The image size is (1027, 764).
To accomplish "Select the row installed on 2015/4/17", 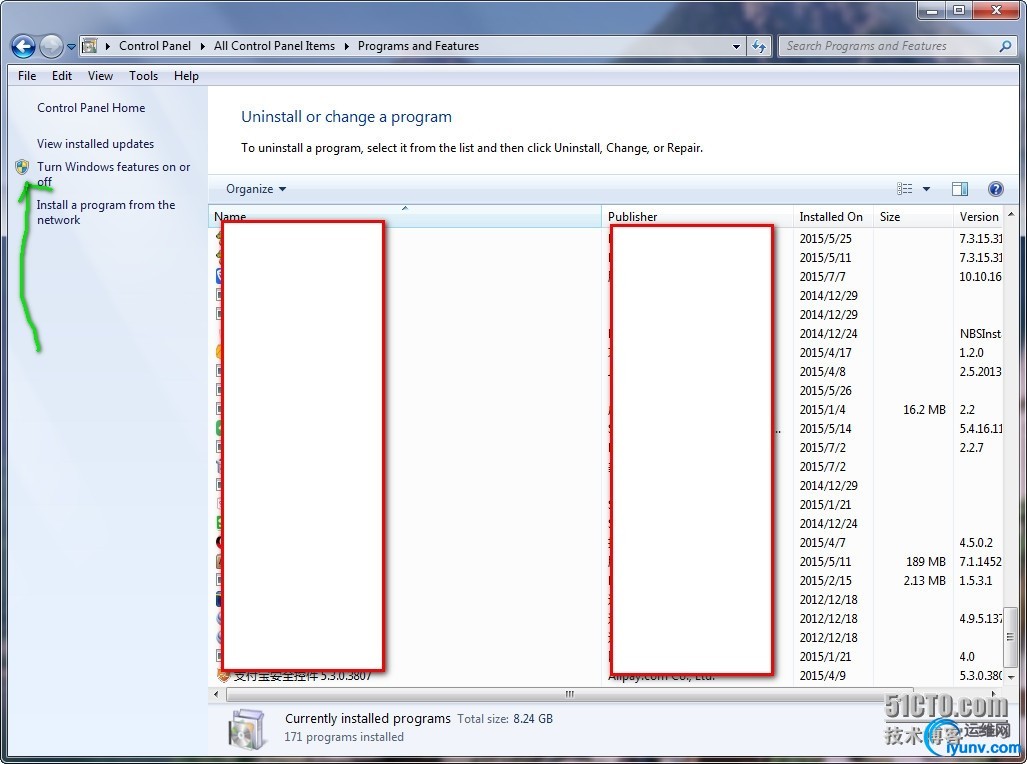I will point(606,353).
